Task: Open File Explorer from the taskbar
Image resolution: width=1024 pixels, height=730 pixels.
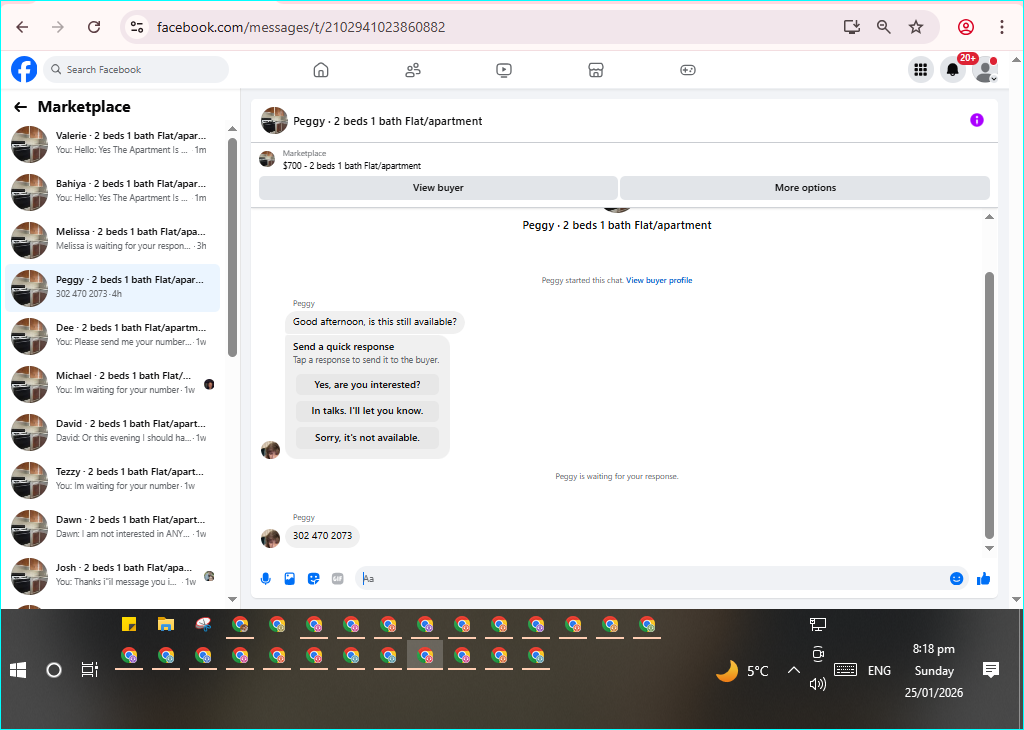Action: point(166,624)
